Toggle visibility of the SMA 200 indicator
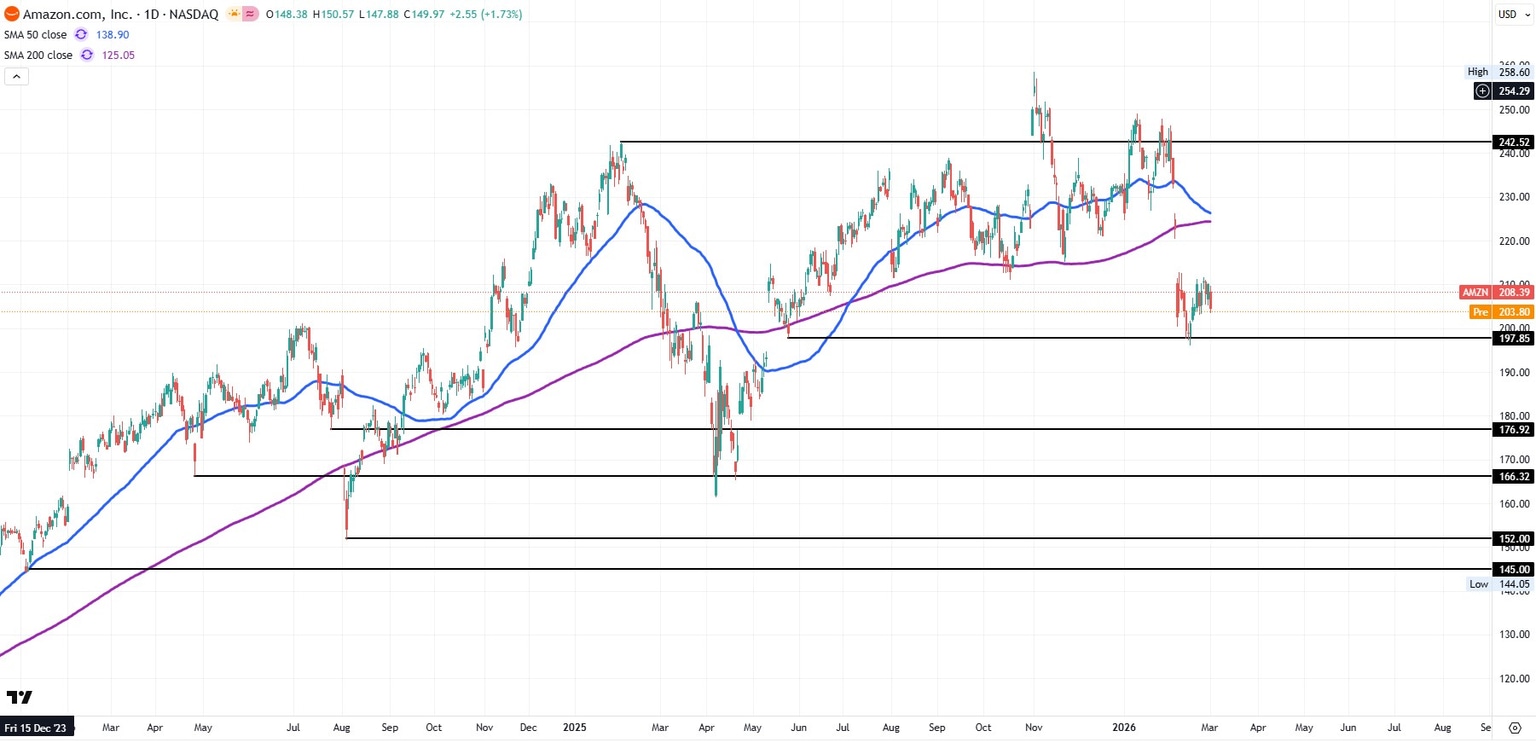The image size is (1536, 743). [38, 55]
